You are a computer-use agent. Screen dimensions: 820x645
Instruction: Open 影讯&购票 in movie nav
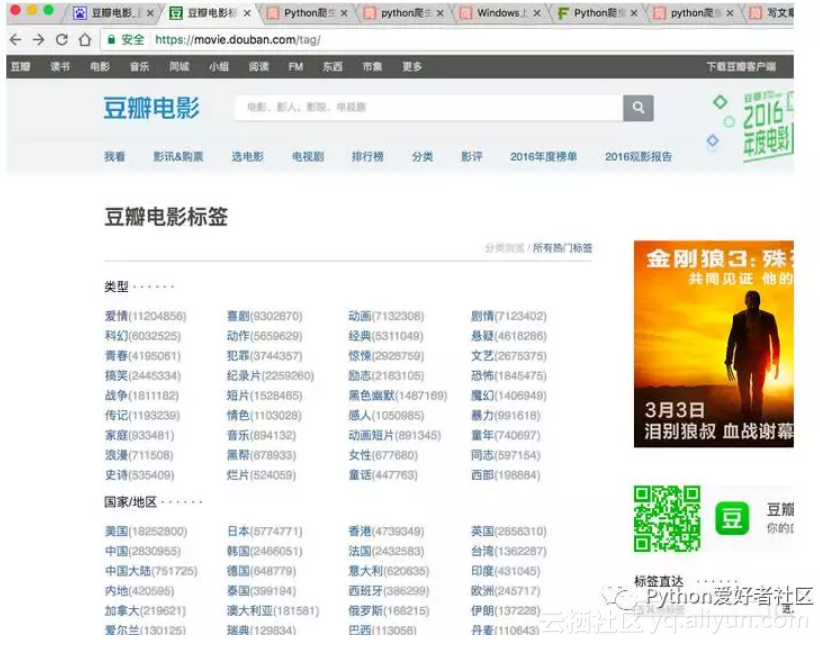tap(178, 156)
